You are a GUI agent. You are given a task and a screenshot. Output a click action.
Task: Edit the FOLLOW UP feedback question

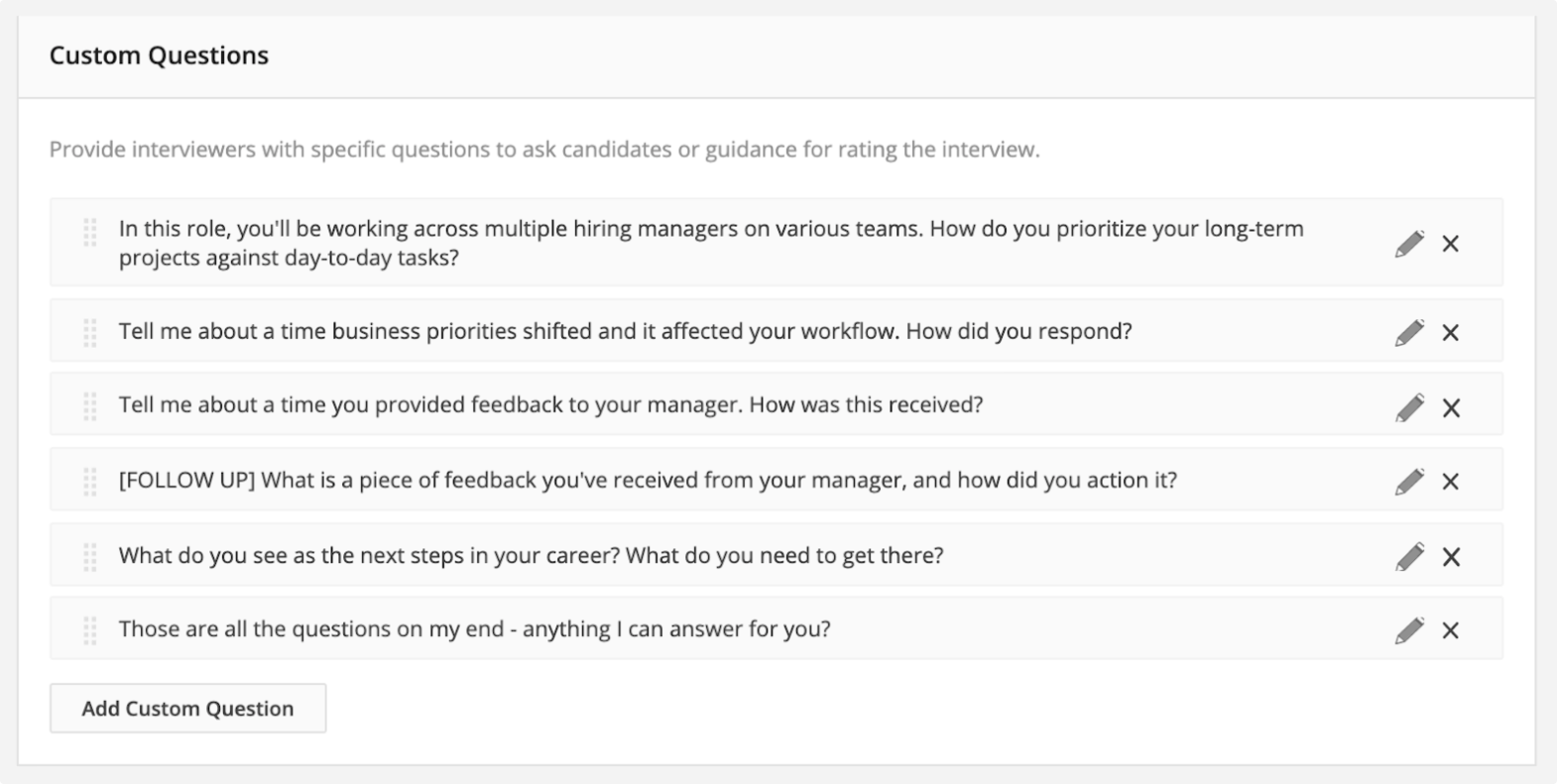point(1409,482)
